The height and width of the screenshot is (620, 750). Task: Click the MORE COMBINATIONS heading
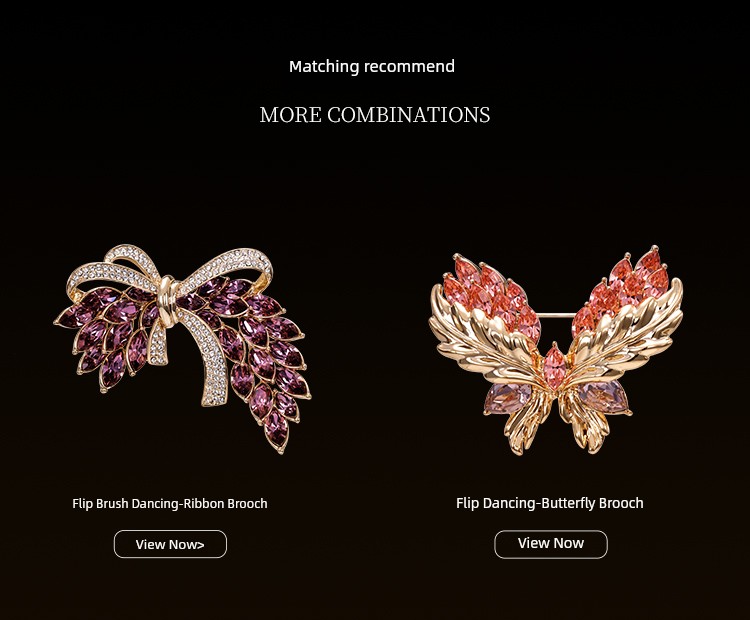pyautogui.click(x=375, y=115)
